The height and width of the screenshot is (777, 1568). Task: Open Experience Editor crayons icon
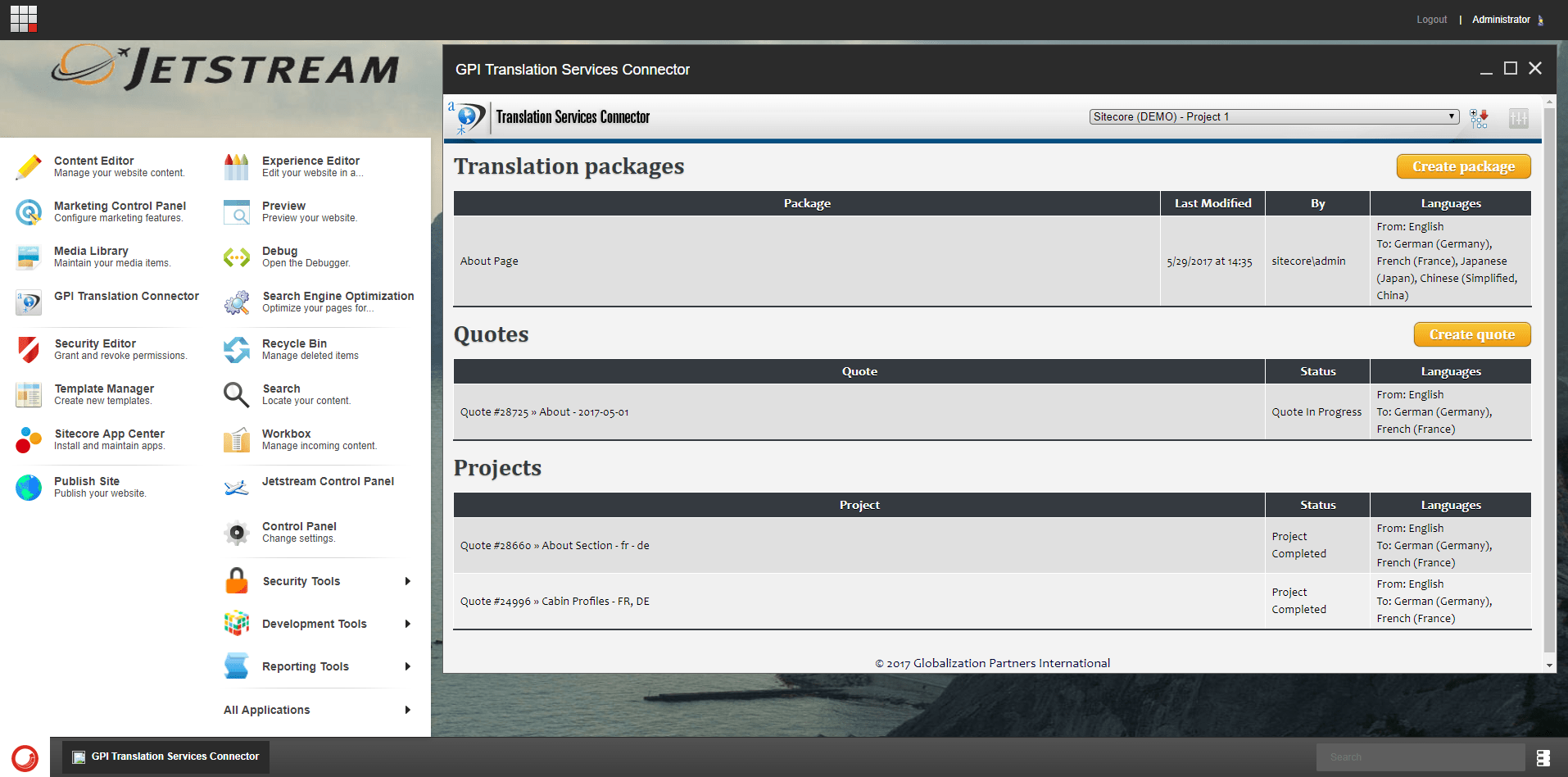pos(237,167)
